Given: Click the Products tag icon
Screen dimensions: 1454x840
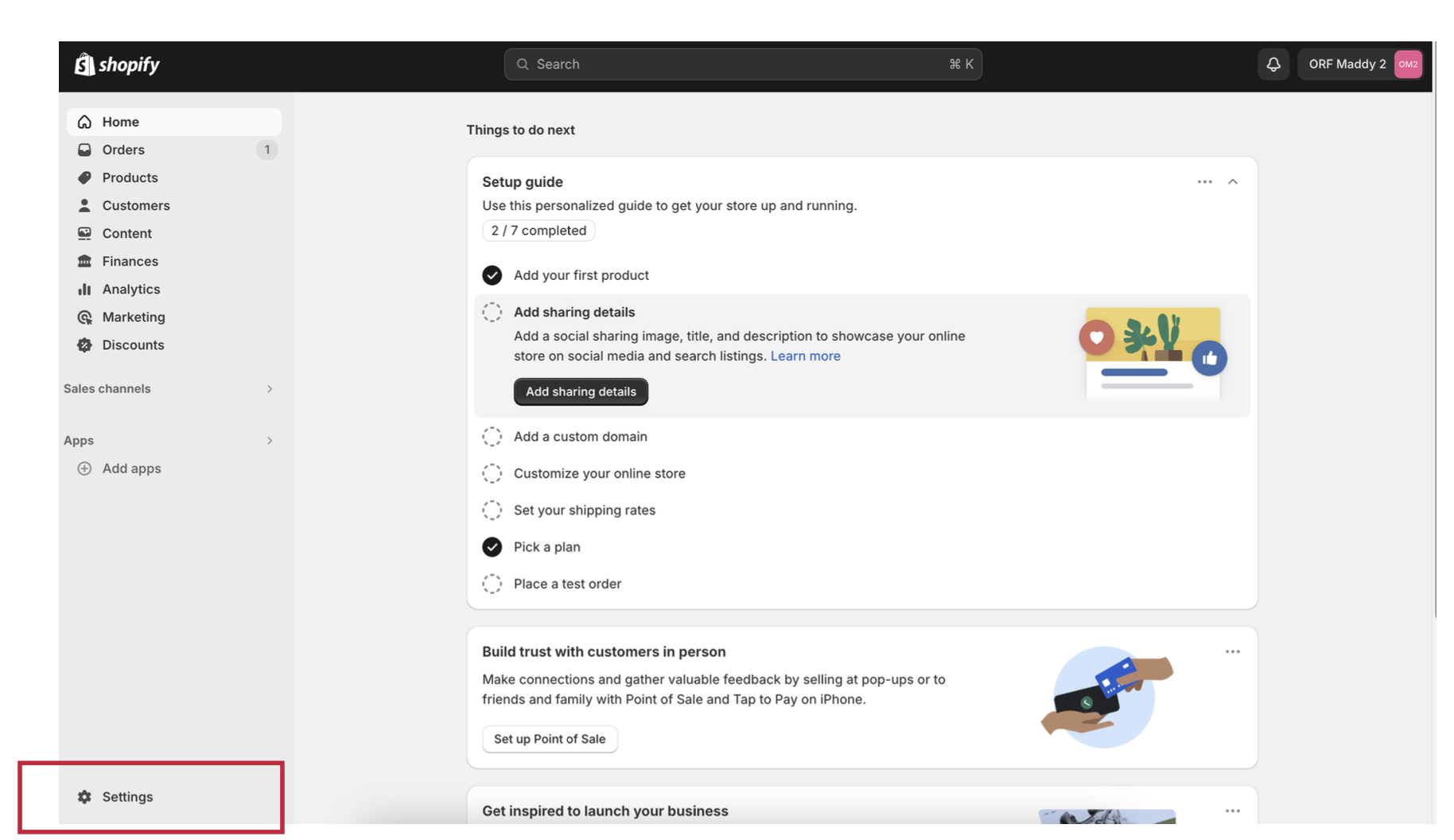Looking at the screenshot, I should [84, 177].
